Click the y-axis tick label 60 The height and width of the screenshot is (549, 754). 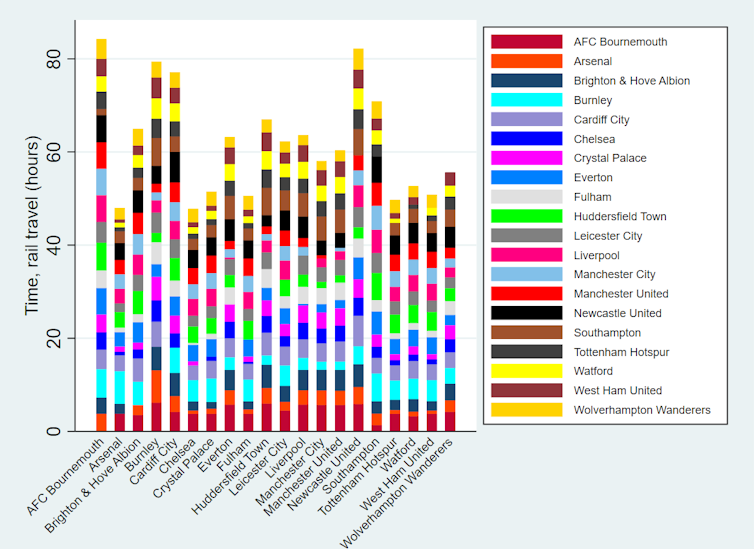[x=53, y=152]
